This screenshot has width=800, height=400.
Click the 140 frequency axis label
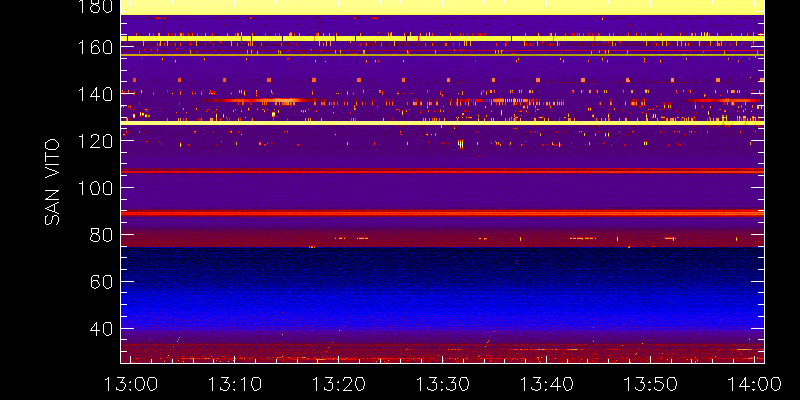pos(94,94)
